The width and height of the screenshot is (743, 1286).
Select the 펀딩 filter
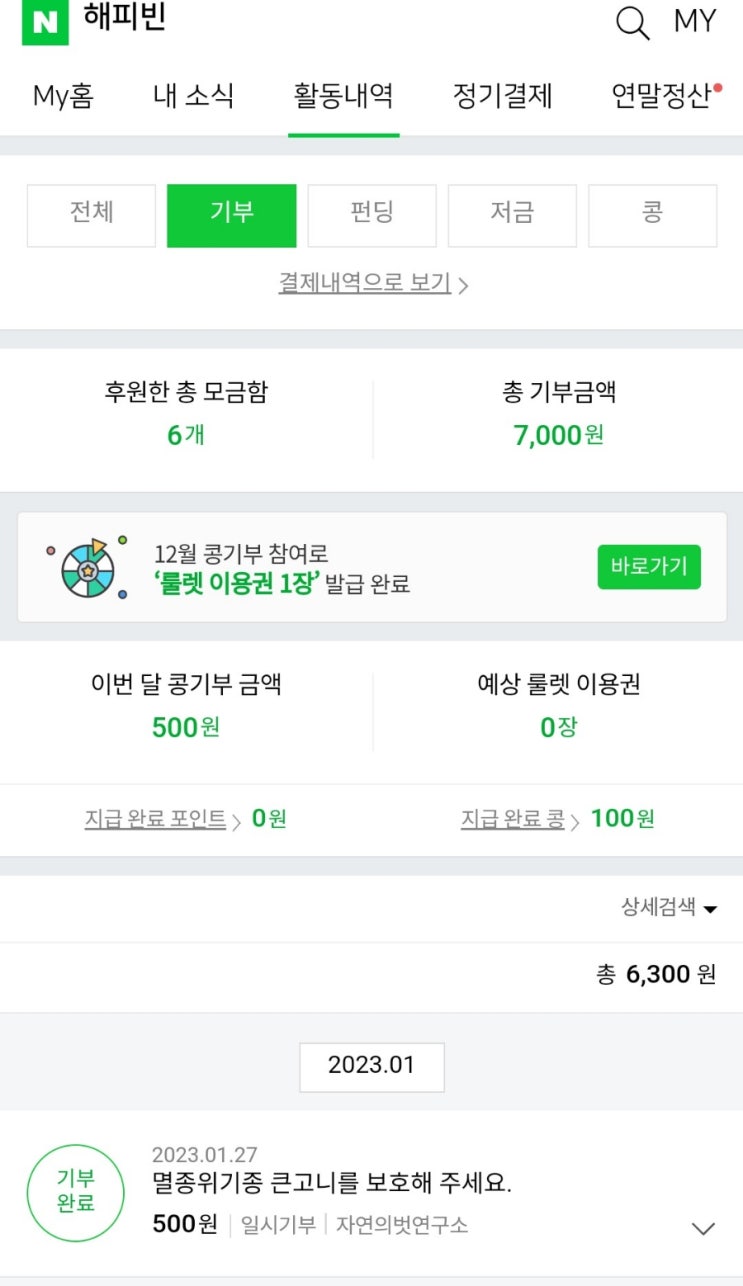(372, 215)
